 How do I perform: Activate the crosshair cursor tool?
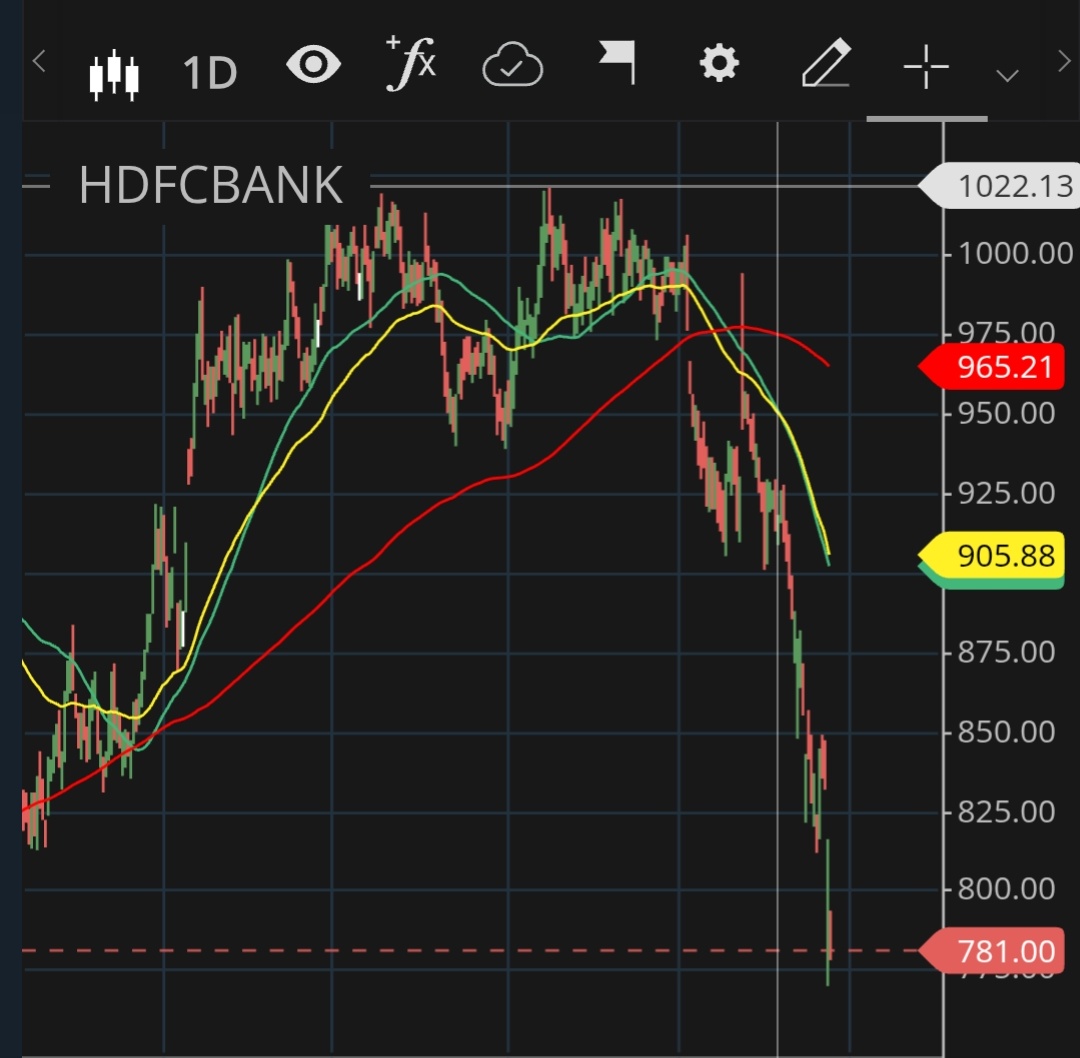tap(925, 65)
